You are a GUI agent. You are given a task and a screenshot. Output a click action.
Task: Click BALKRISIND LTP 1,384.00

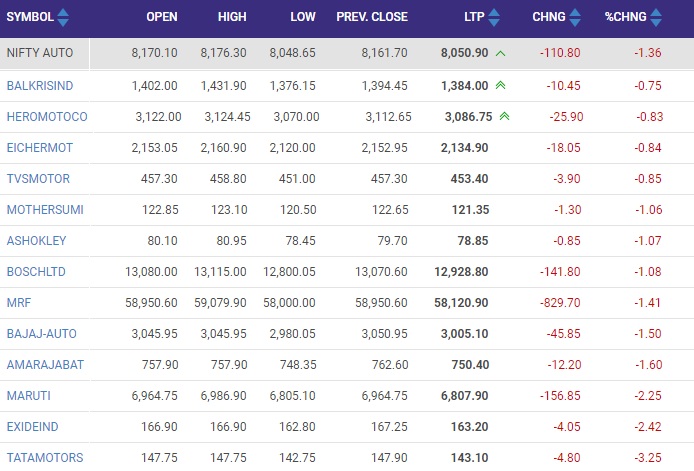[x=465, y=85]
